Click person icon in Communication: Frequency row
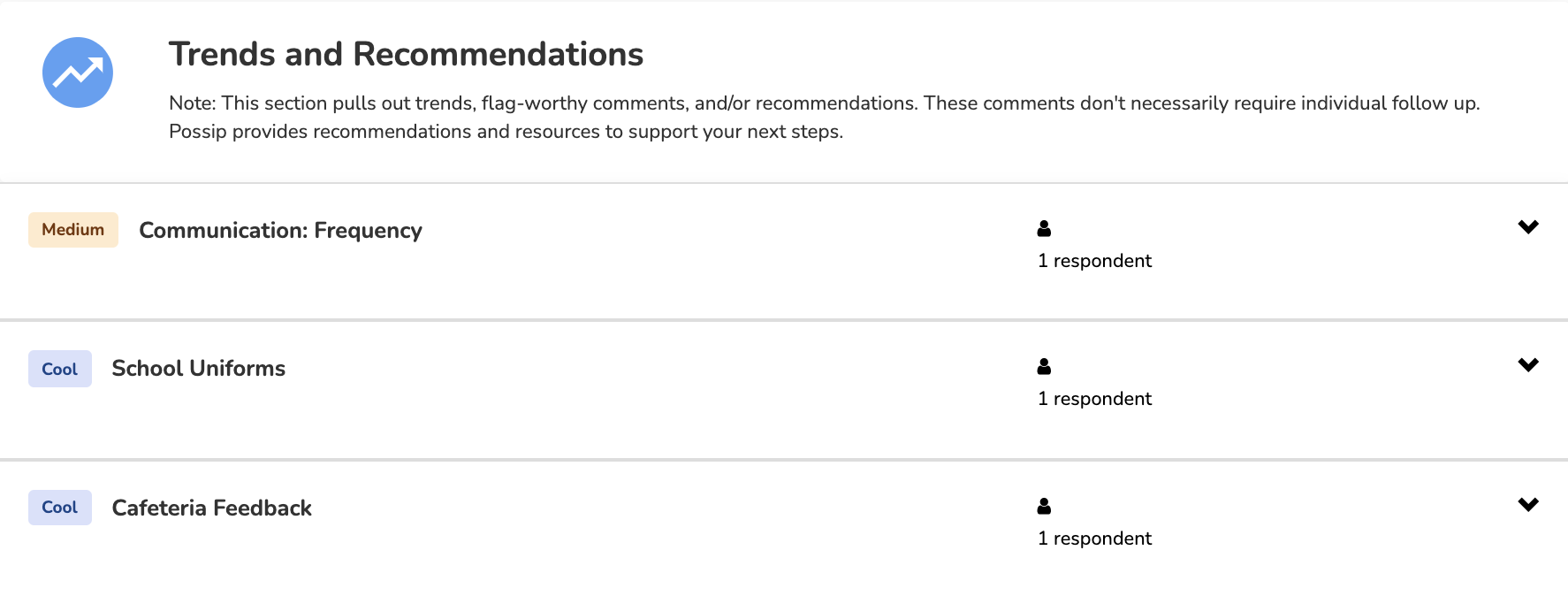The image size is (1568, 596). click(1044, 228)
